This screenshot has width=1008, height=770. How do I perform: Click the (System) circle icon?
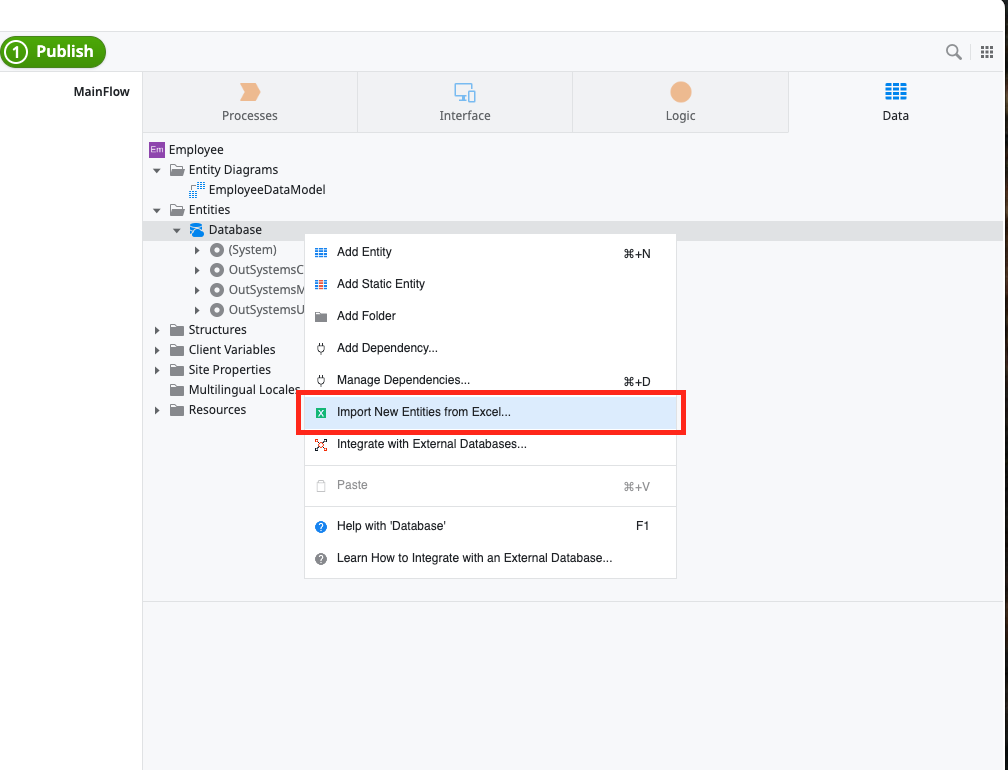pyautogui.click(x=217, y=250)
